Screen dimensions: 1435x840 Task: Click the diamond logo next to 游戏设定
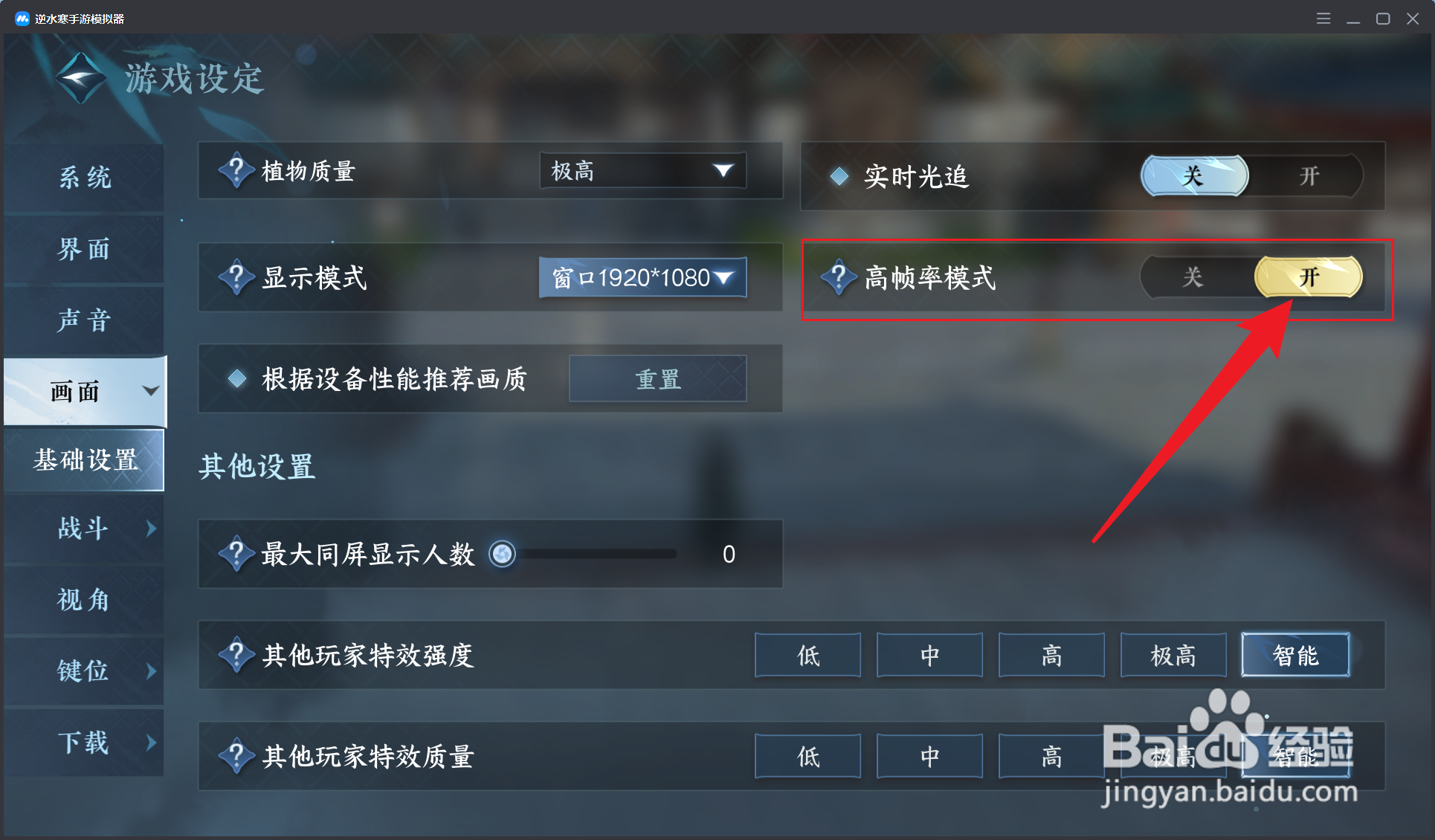[x=80, y=77]
